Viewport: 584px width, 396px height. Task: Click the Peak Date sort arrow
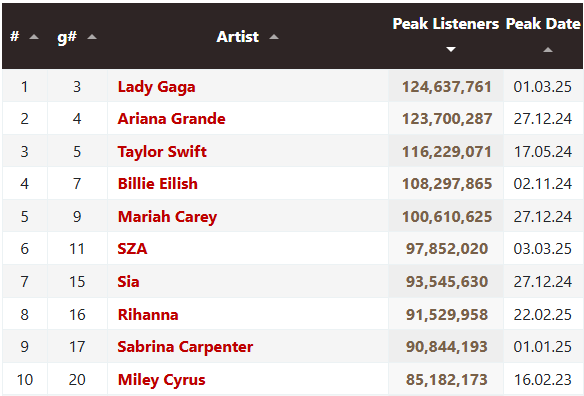(x=548, y=49)
